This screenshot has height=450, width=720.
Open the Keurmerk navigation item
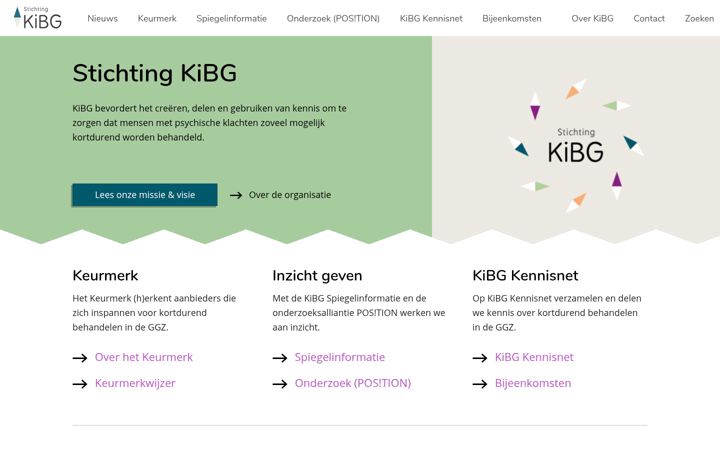tap(157, 19)
